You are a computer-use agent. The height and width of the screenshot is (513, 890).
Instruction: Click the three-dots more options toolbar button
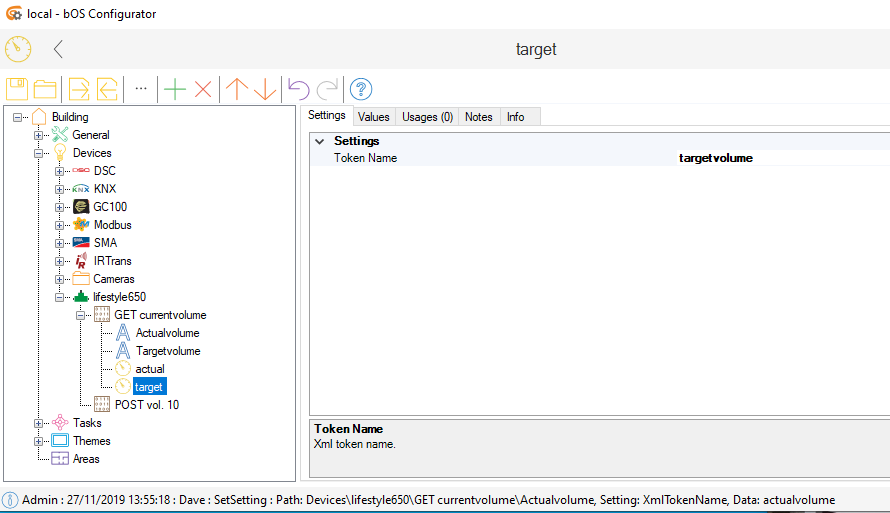[141, 89]
